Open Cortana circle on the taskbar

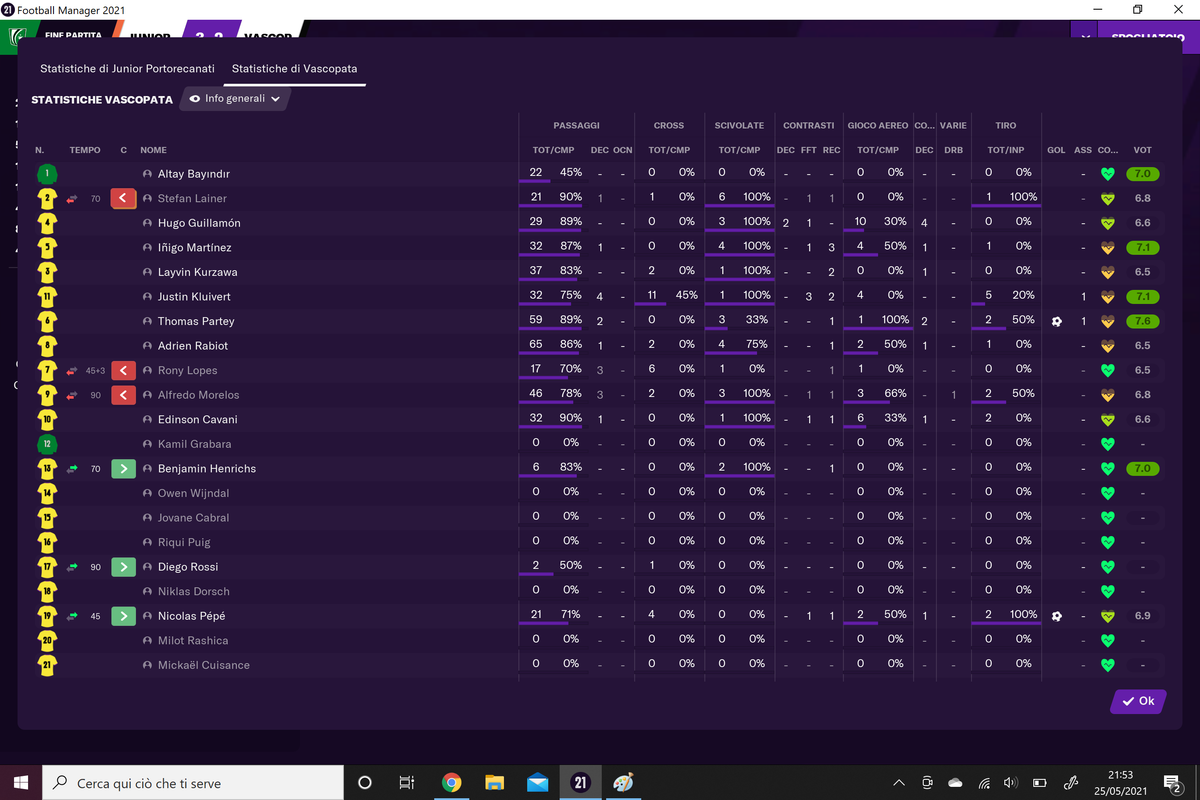coord(364,783)
